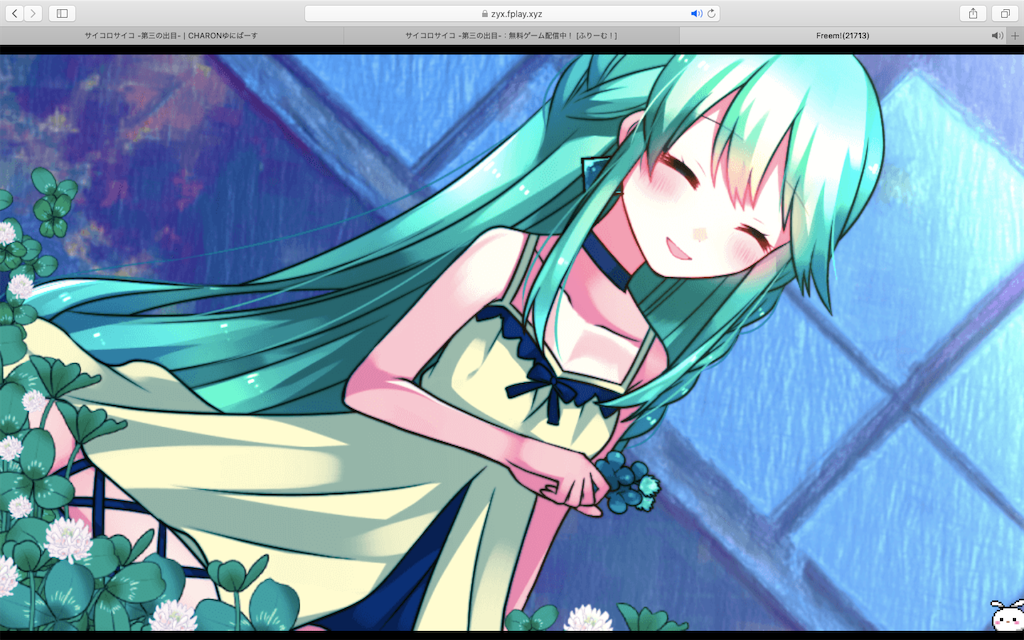Mute the Freem! tab's audio icon
Screen dimensions: 1024x640
point(997,35)
